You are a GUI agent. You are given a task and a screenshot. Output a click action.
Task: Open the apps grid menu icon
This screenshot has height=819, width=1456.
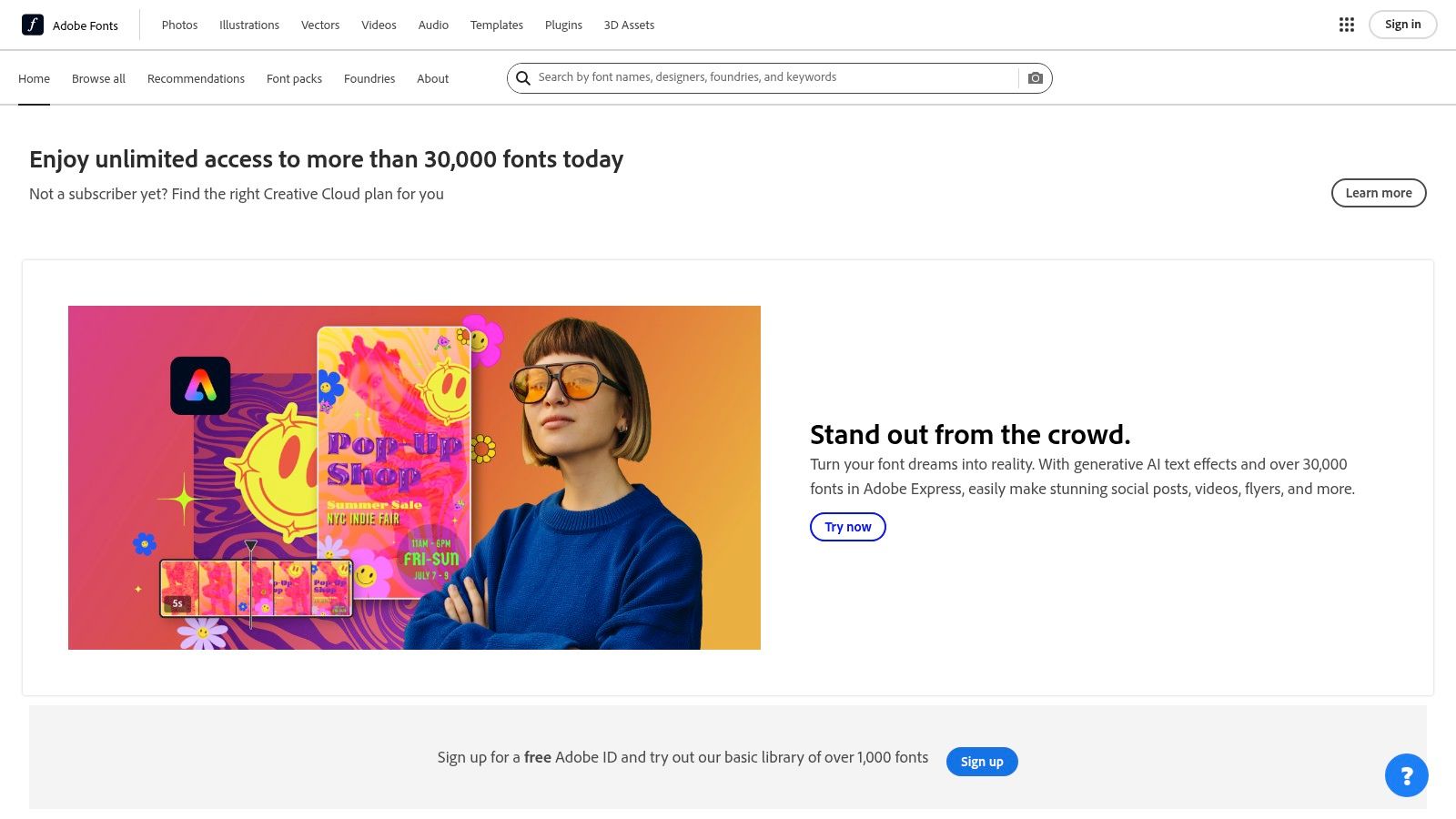tap(1347, 25)
